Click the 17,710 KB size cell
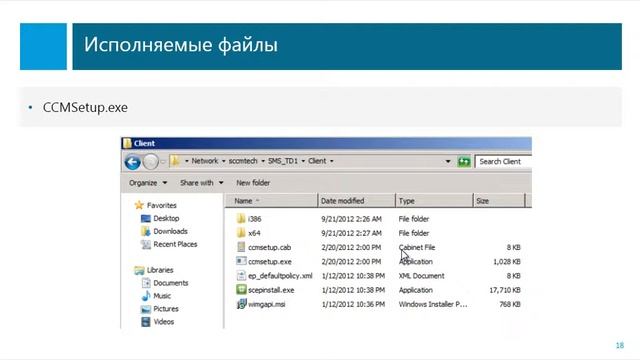Viewport: 640px width, 360px height. (x=505, y=290)
